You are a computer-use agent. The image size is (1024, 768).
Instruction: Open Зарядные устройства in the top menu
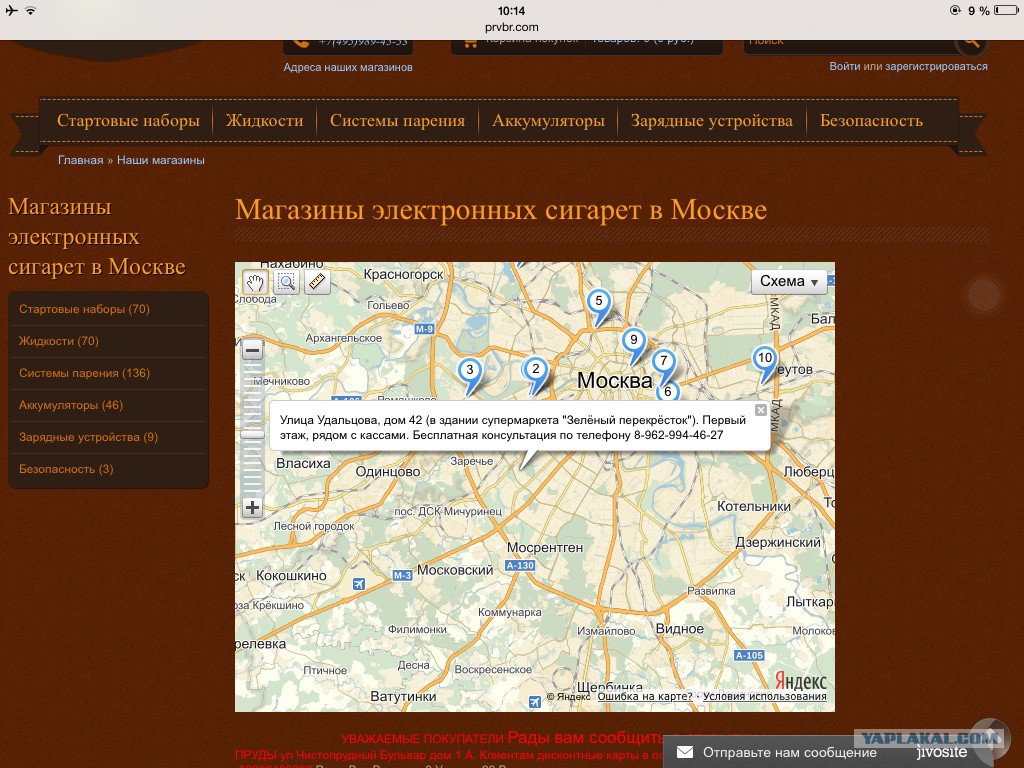pyautogui.click(x=712, y=120)
